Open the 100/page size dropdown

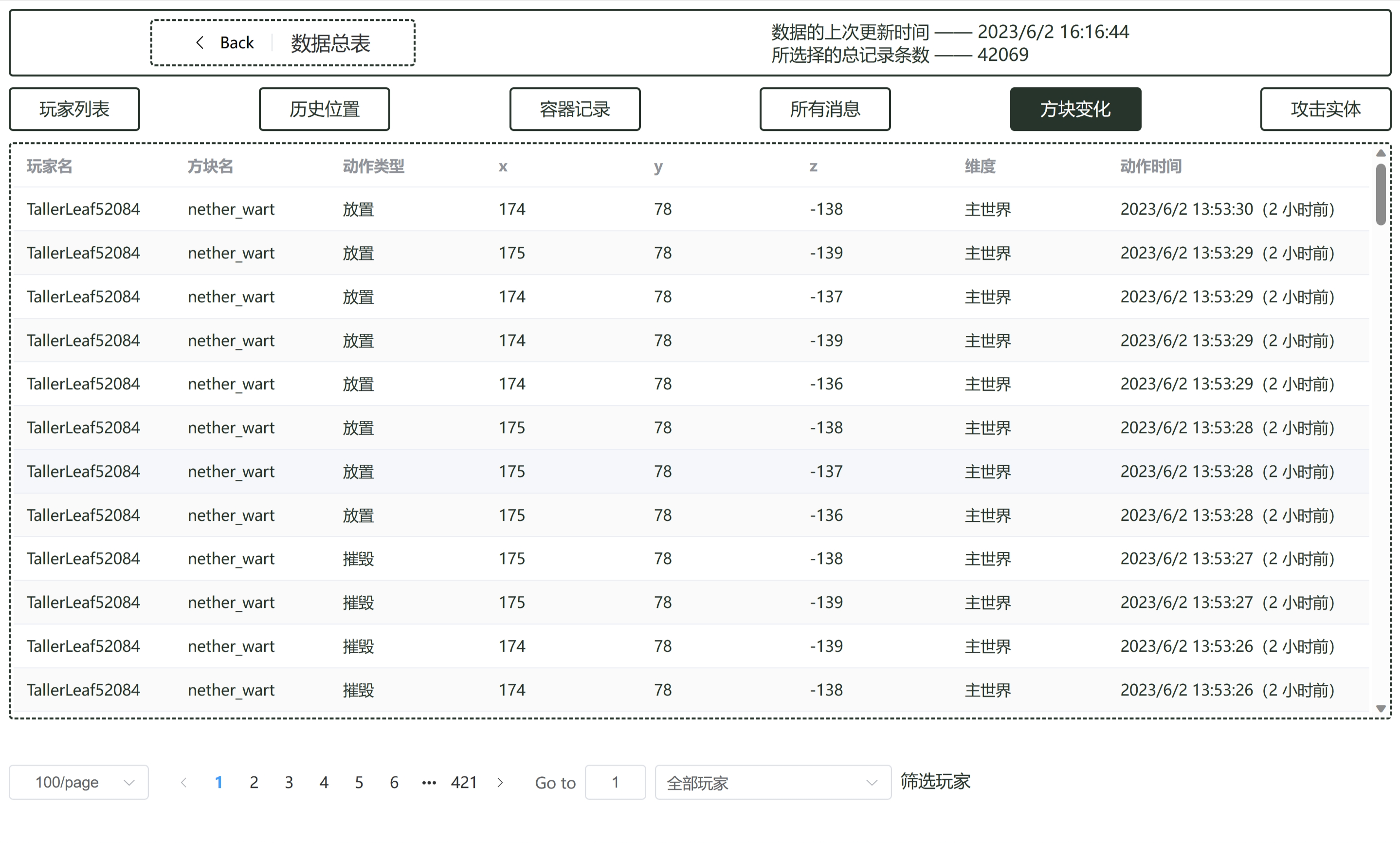pos(78,782)
